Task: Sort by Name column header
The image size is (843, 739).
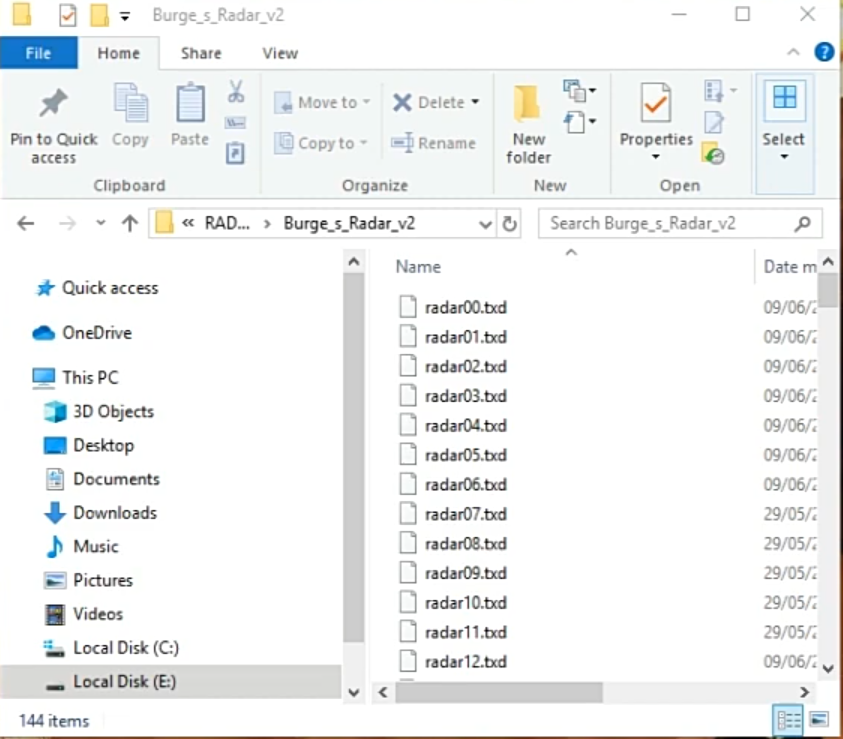Action: (418, 267)
